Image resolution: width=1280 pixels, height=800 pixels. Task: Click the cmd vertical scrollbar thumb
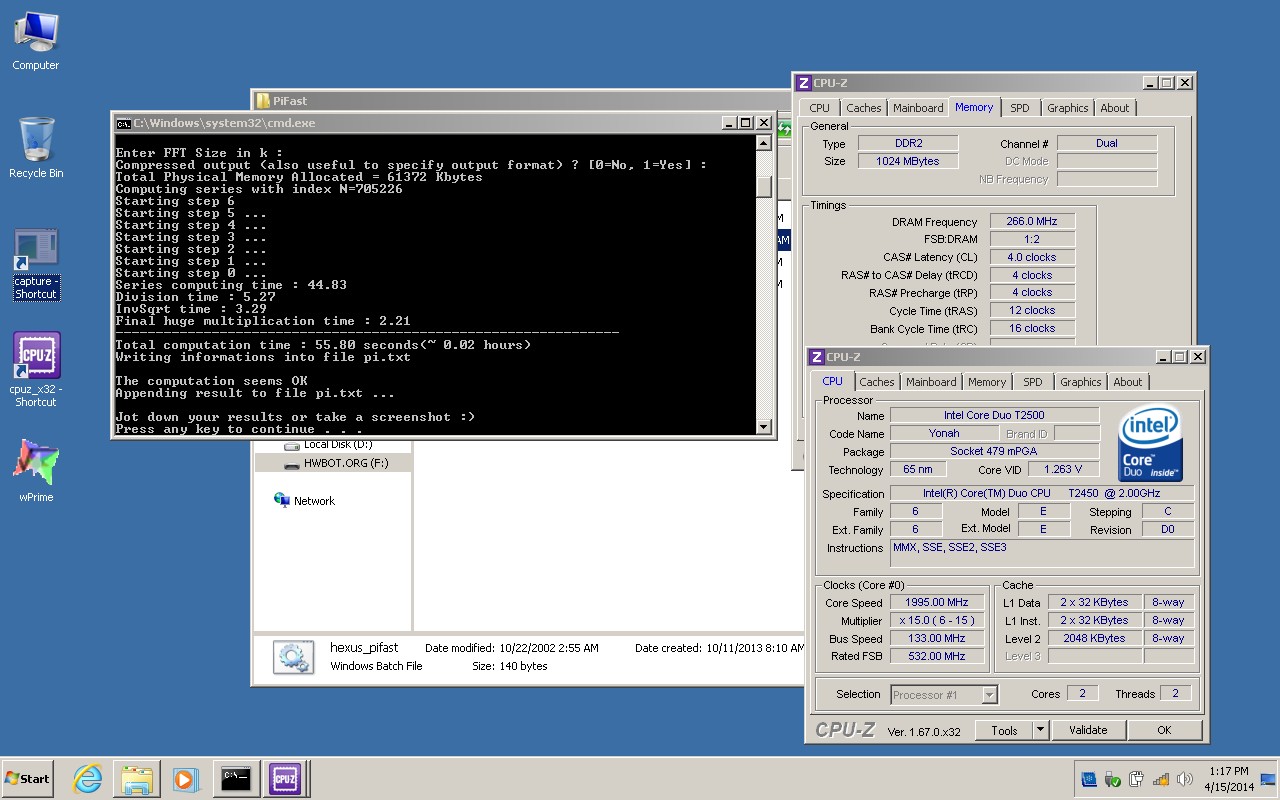[764, 187]
